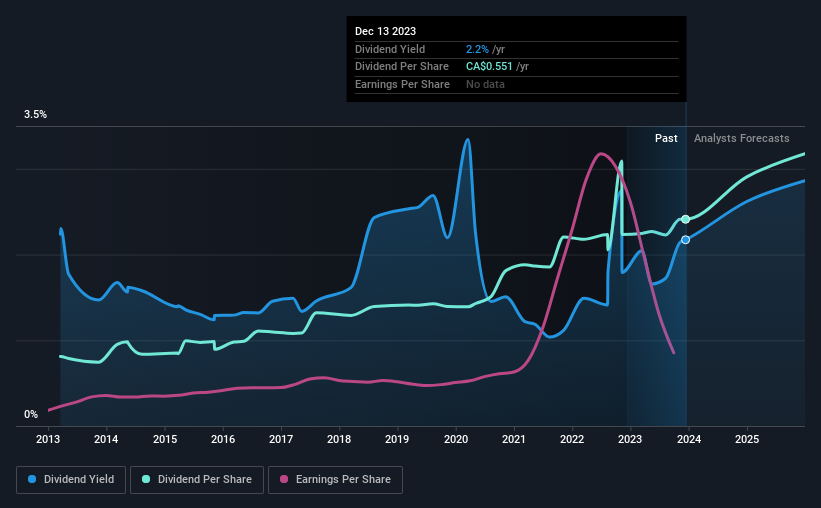The image size is (821, 508).
Task: Click the pink Earnings Per Share legend dot
Action: point(284,479)
